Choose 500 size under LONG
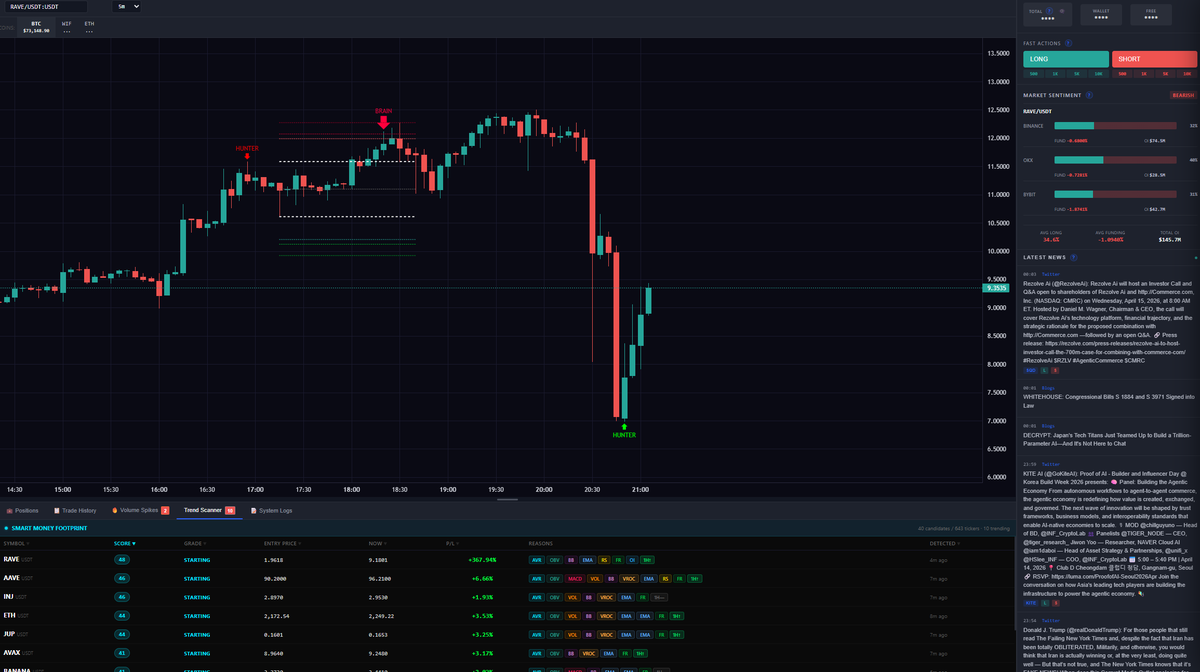The image size is (1200, 672). point(1033,74)
